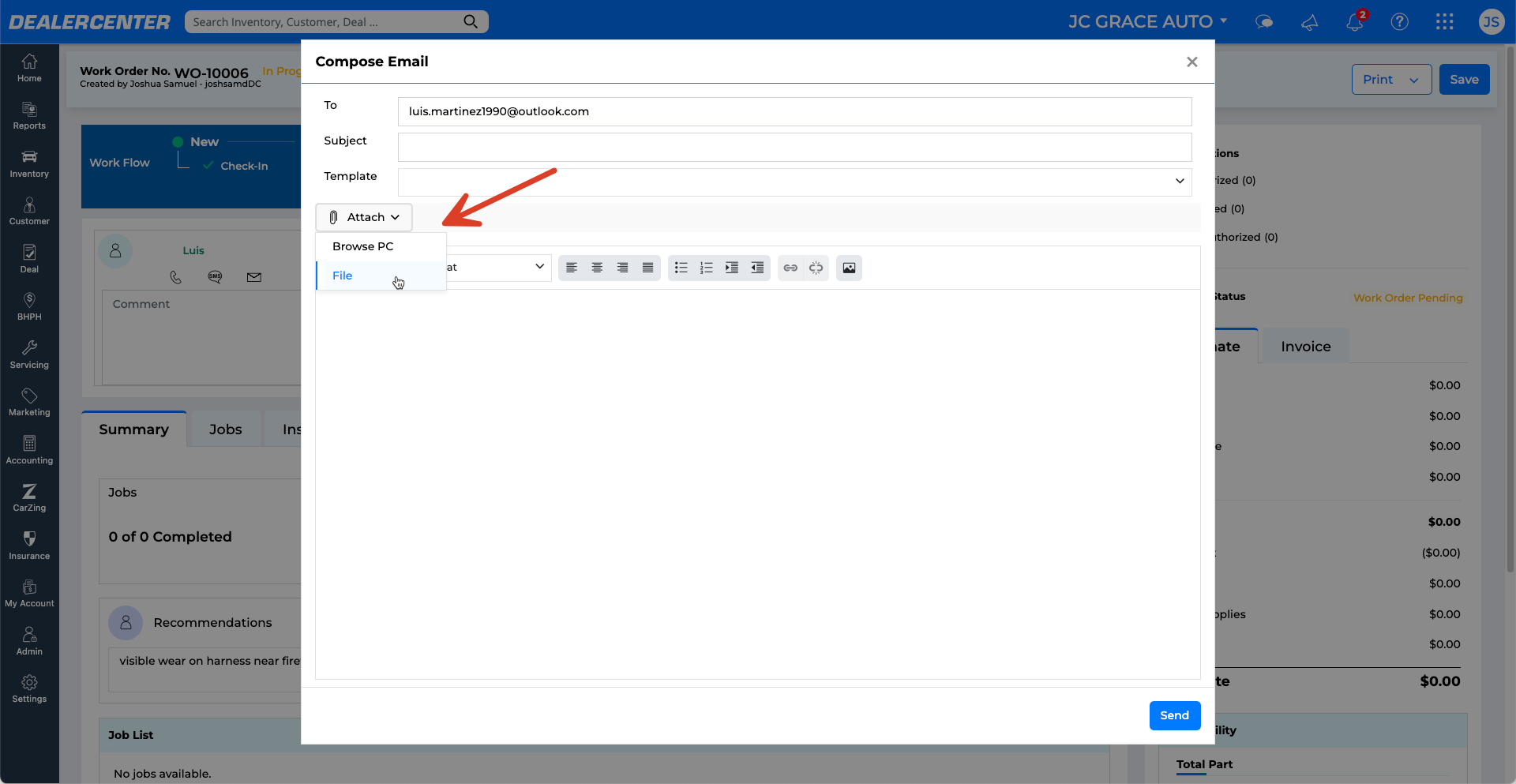Open the JS user profile avatar
The width and height of the screenshot is (1516, 784).
[x=1492, y=22]
